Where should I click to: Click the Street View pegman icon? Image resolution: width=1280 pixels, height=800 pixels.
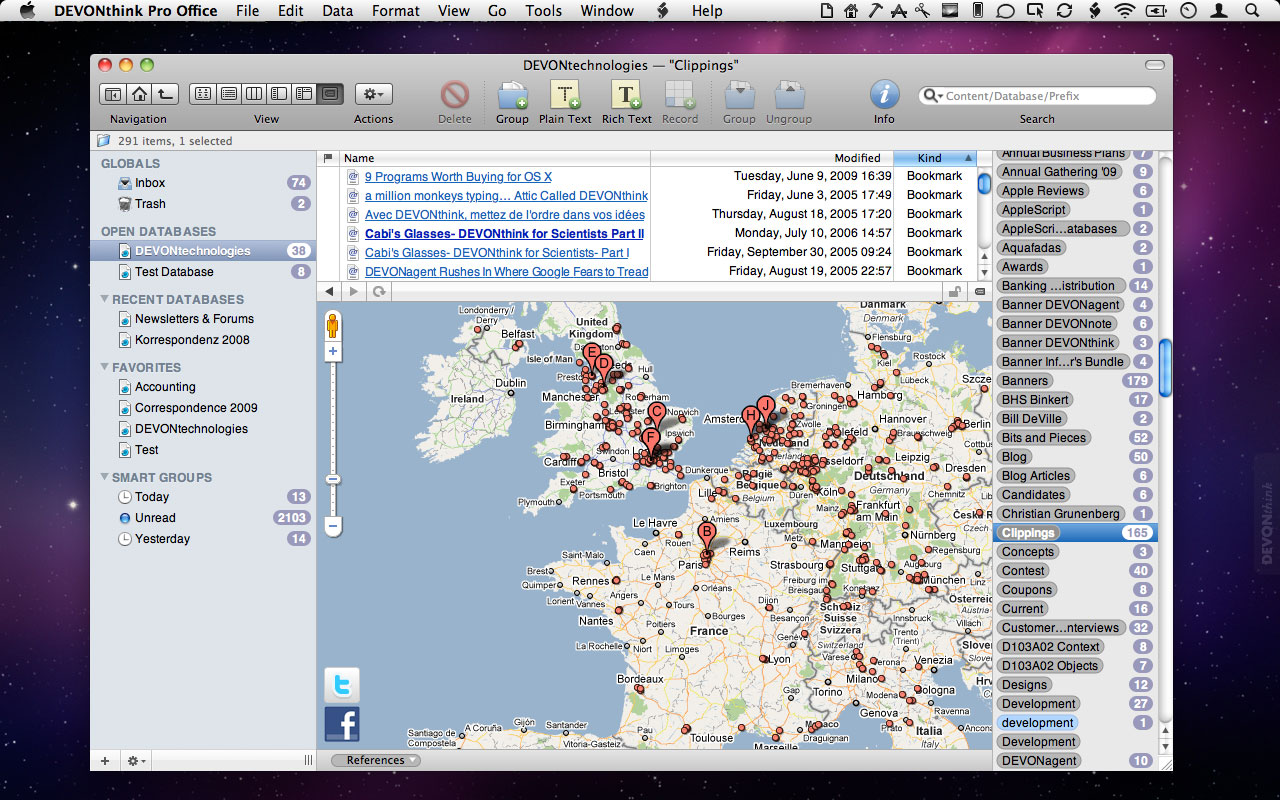(x=333, y=326)
